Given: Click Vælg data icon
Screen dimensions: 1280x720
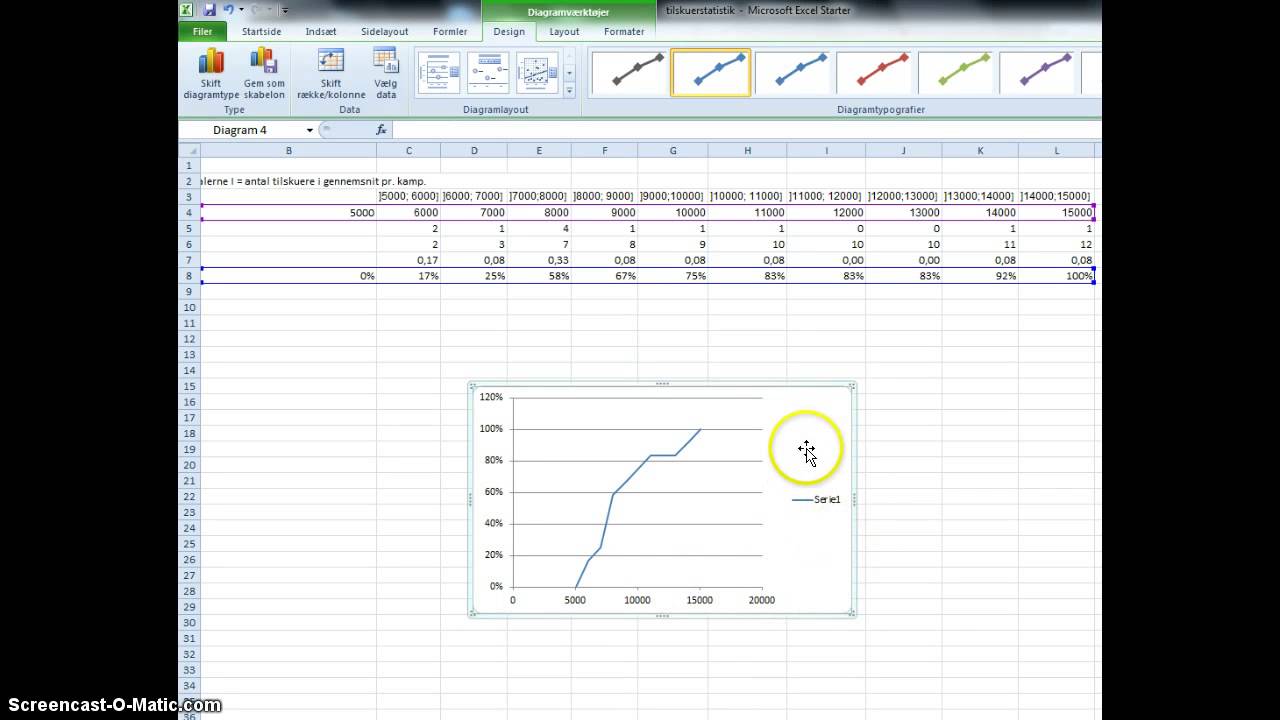Looking at the screenshot, I should [385, 61].
